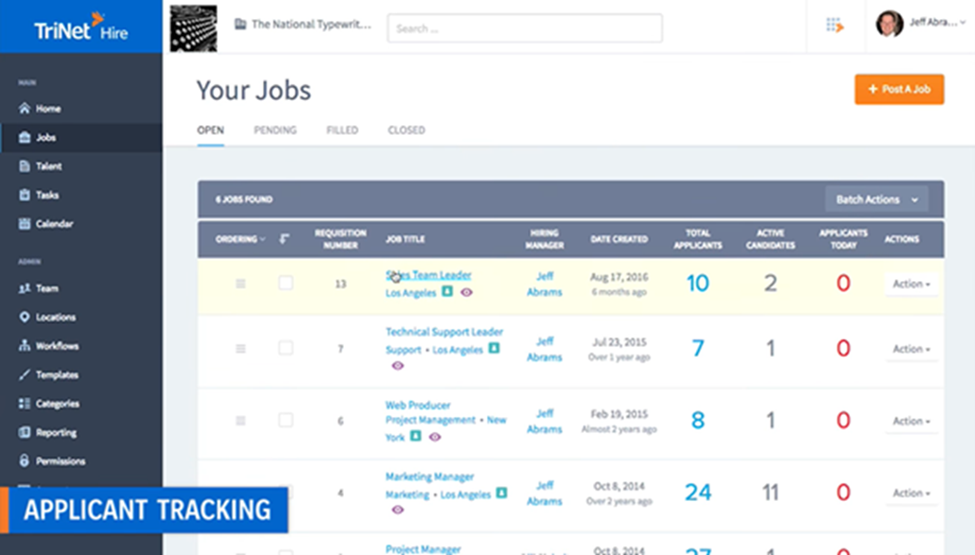Grab drag handle for Technical Support Leader row
Viewport: 975px width, 555px height.
point(241,349)
